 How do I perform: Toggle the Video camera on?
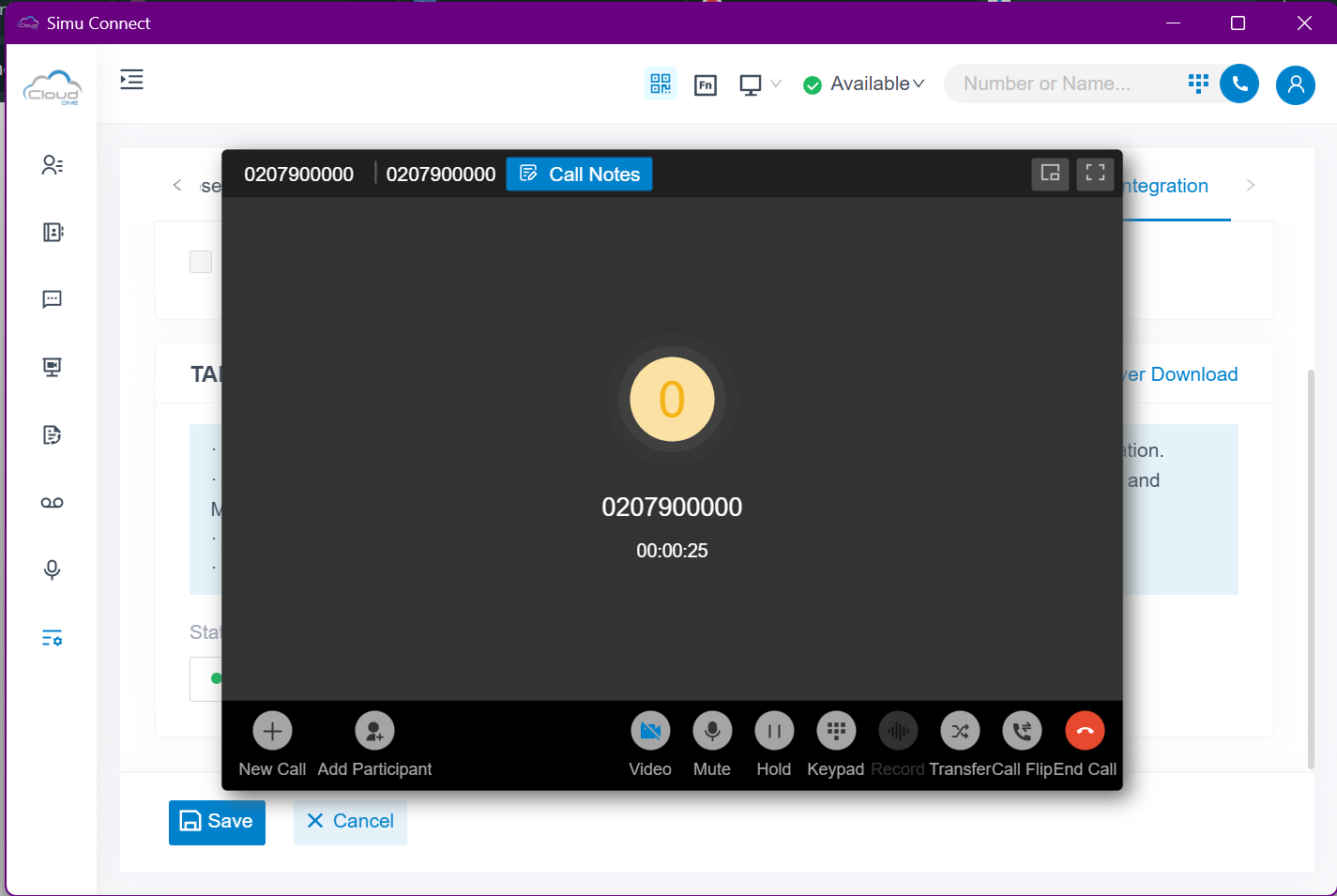(x=650, y=731)
